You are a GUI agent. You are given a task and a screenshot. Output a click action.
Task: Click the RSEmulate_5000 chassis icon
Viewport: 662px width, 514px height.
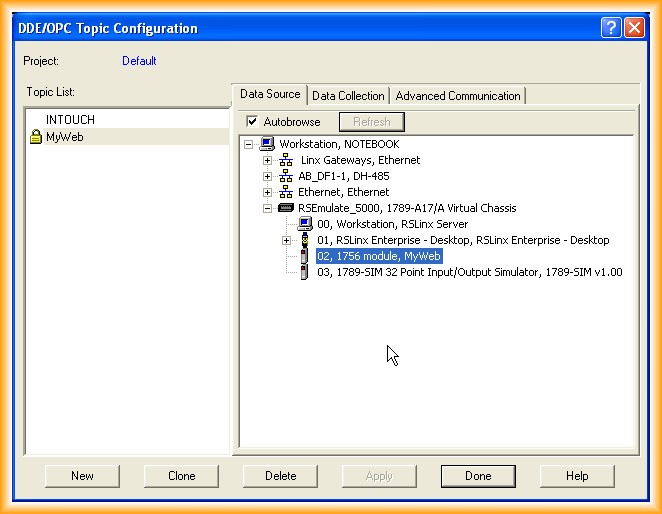286,208
